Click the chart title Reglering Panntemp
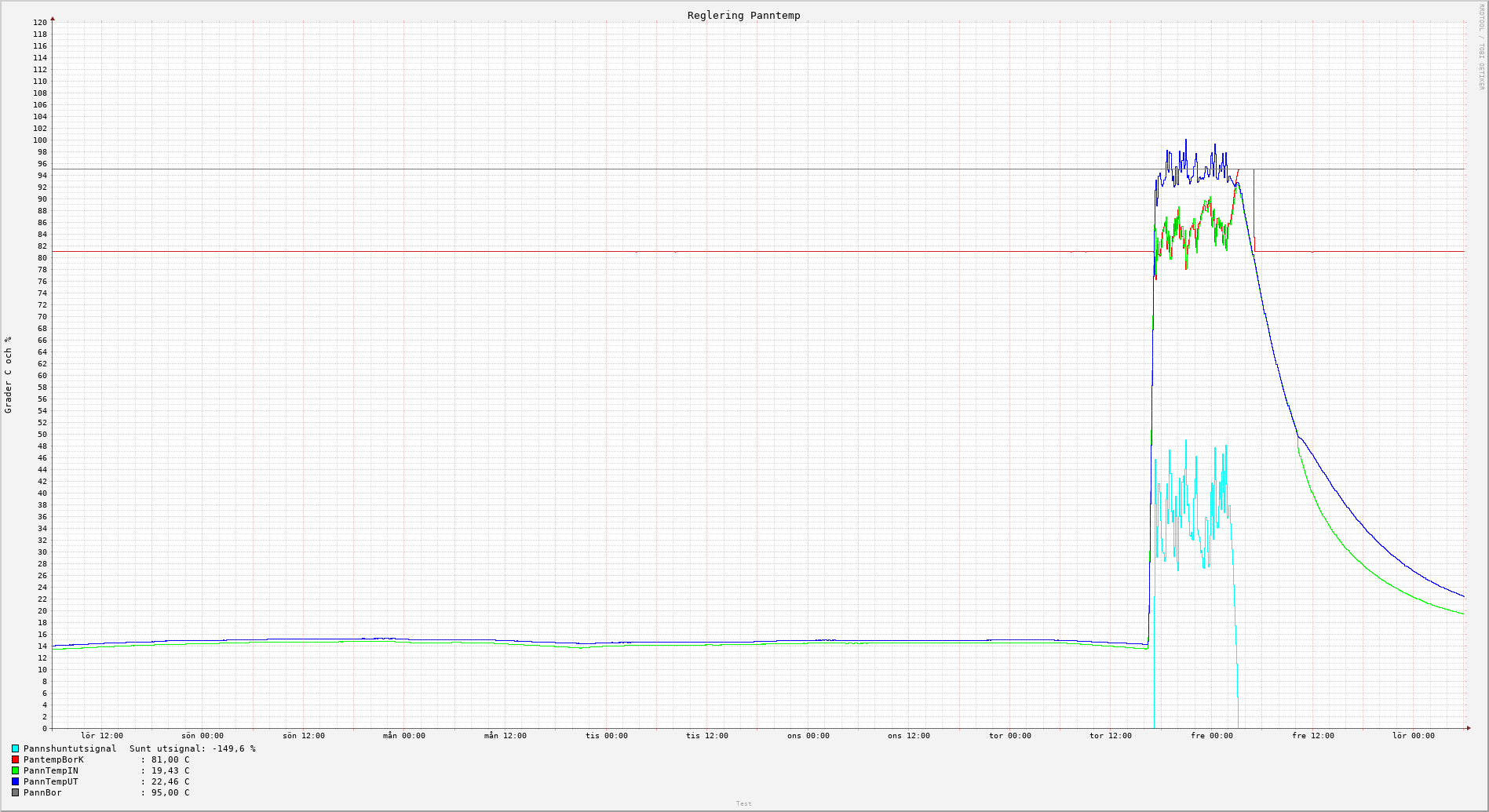Viewport: 1489px width, 812px height. click(x=743, y=15)
